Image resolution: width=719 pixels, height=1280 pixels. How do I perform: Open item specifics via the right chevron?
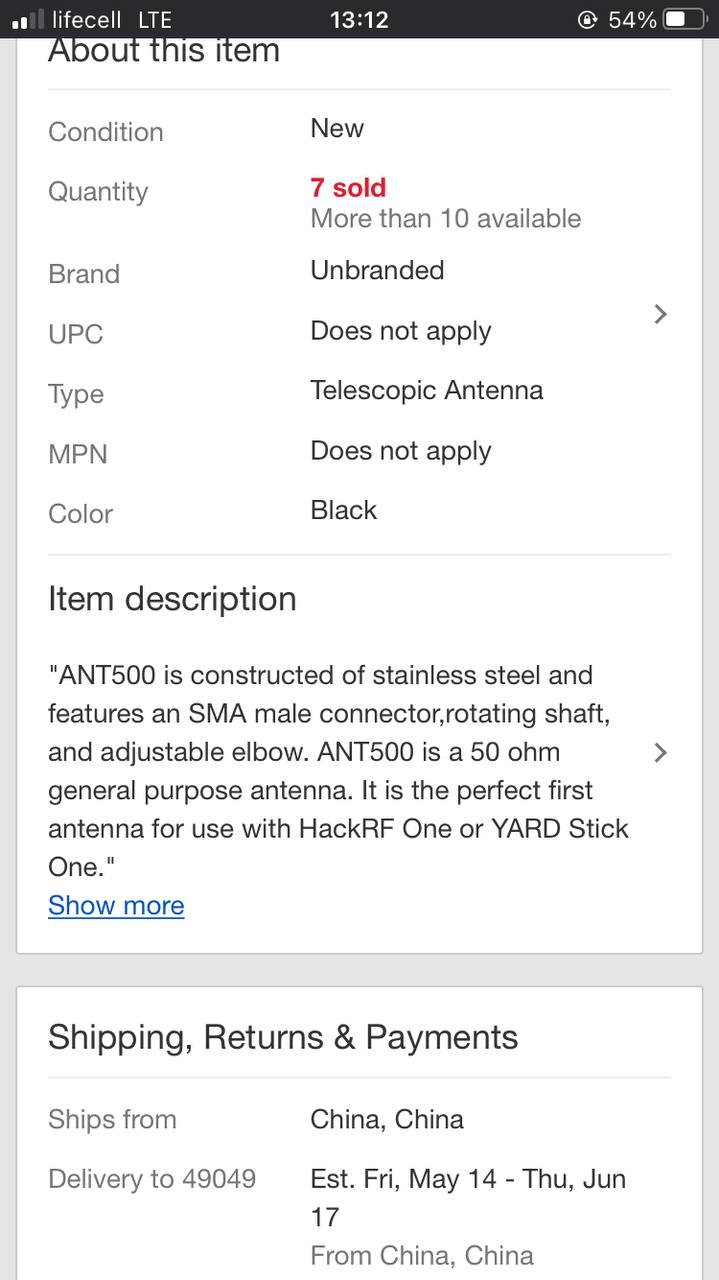660,314
